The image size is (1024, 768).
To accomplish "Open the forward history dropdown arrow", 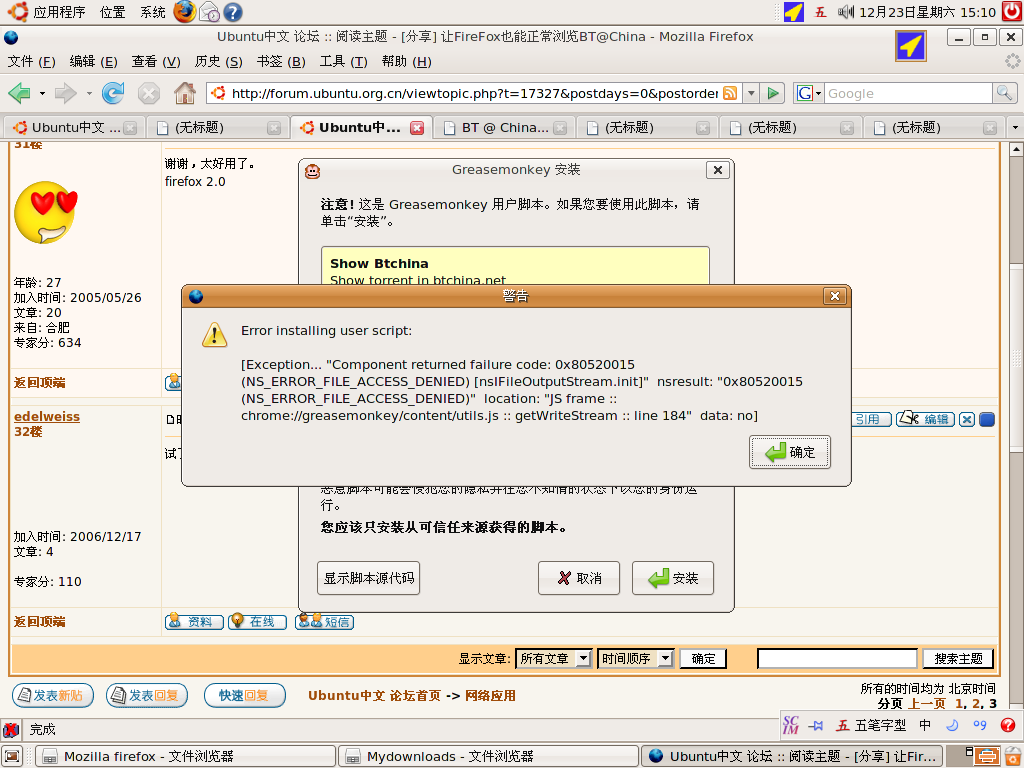I will tap(89, 93).
